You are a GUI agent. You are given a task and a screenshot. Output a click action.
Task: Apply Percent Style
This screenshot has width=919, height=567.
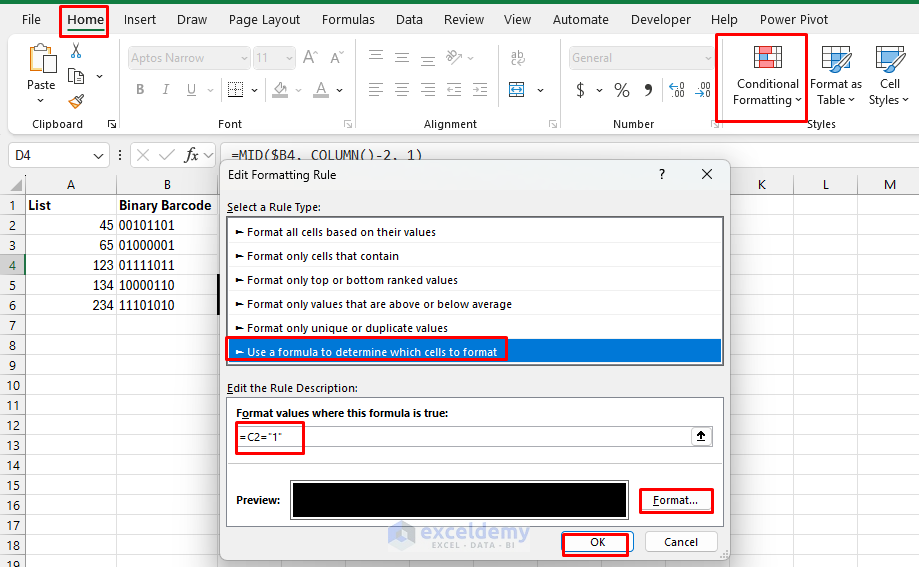pos(622,90)
